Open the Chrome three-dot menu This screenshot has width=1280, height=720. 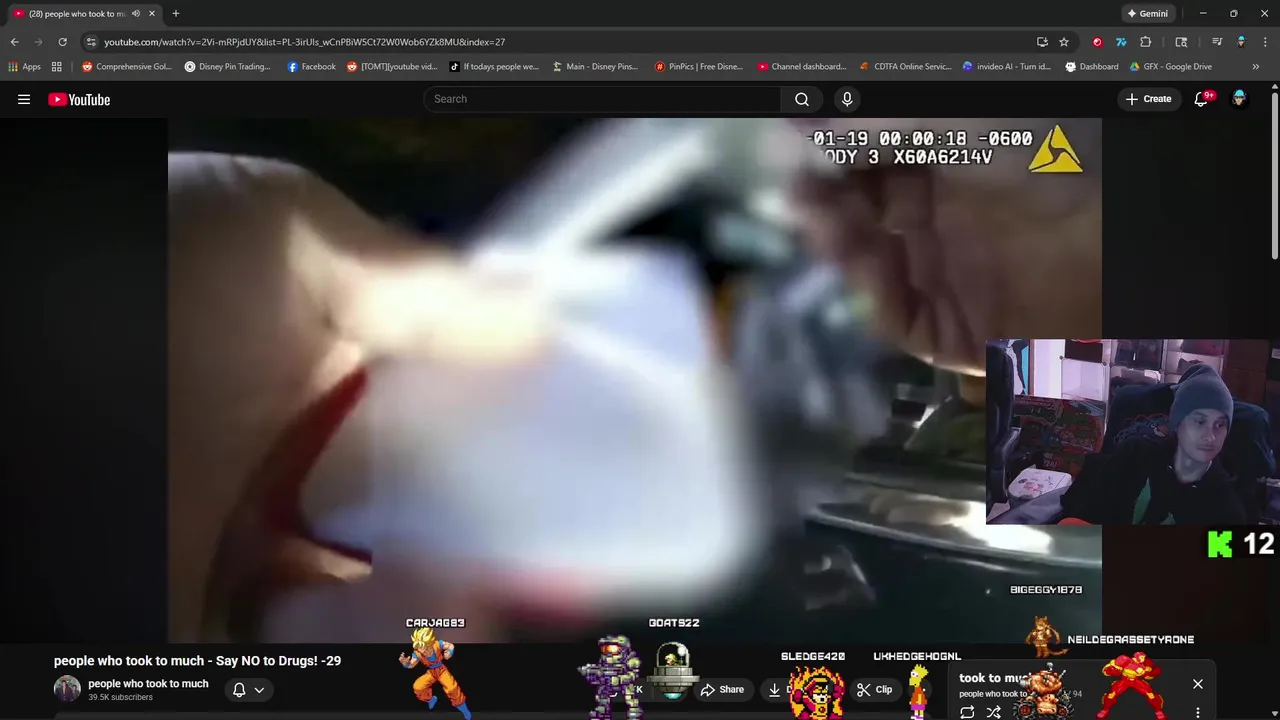coord(1265,42)
